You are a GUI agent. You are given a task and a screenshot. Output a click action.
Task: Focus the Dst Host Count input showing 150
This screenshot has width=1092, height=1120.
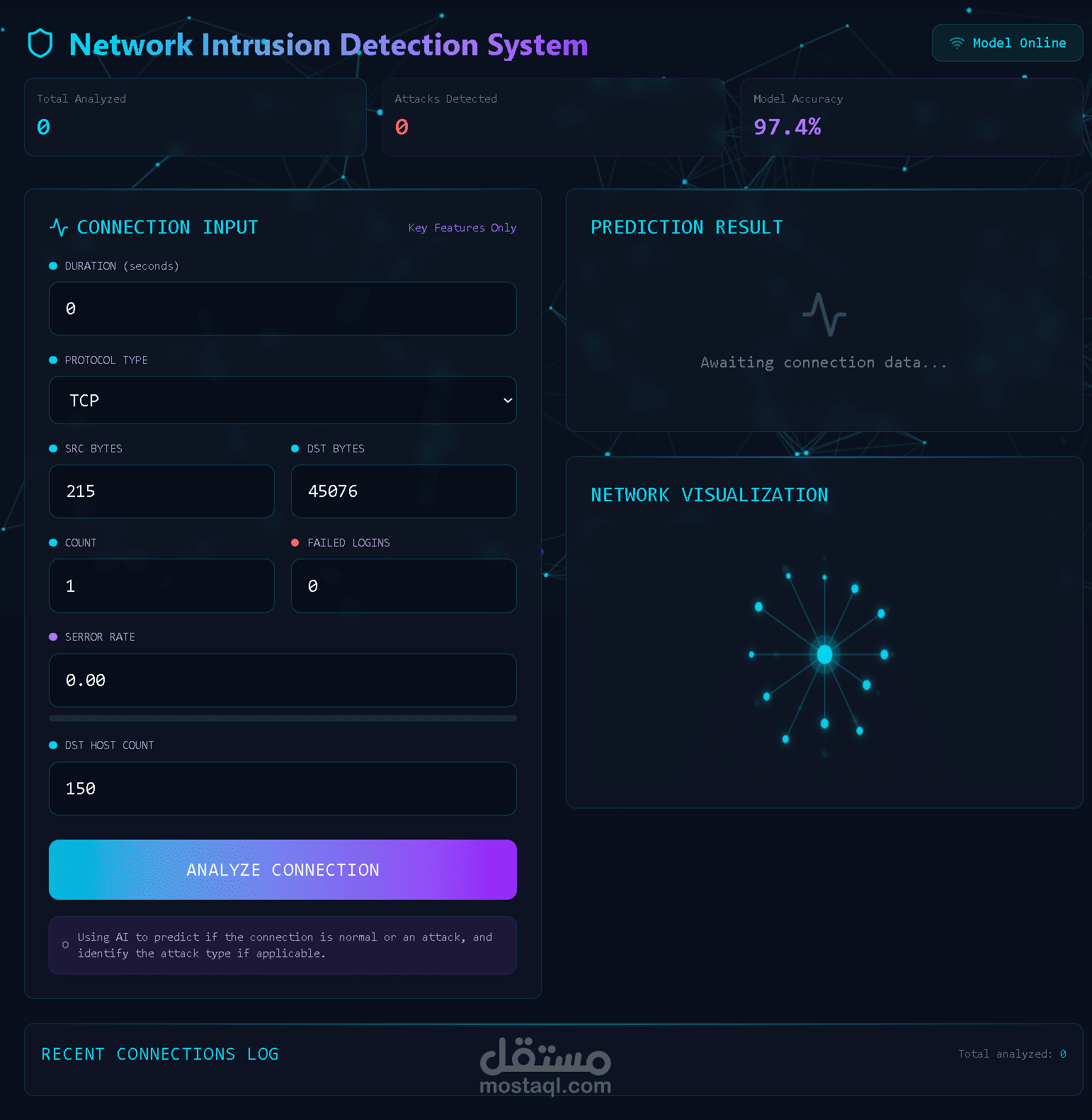pyautogui.click(x=283, y=789)
